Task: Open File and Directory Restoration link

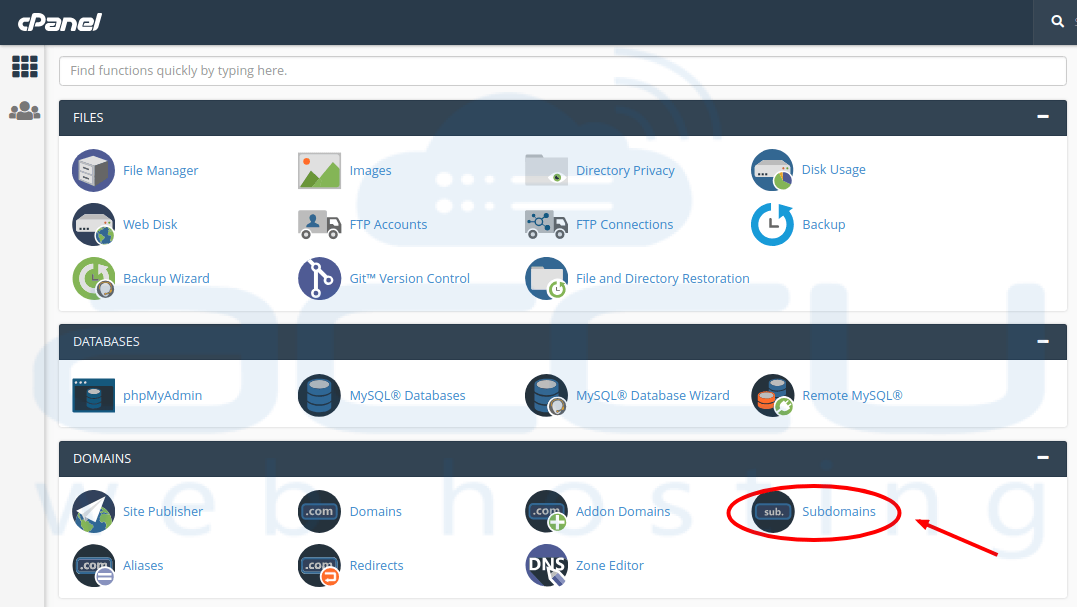Action: [x=663, y=278]
